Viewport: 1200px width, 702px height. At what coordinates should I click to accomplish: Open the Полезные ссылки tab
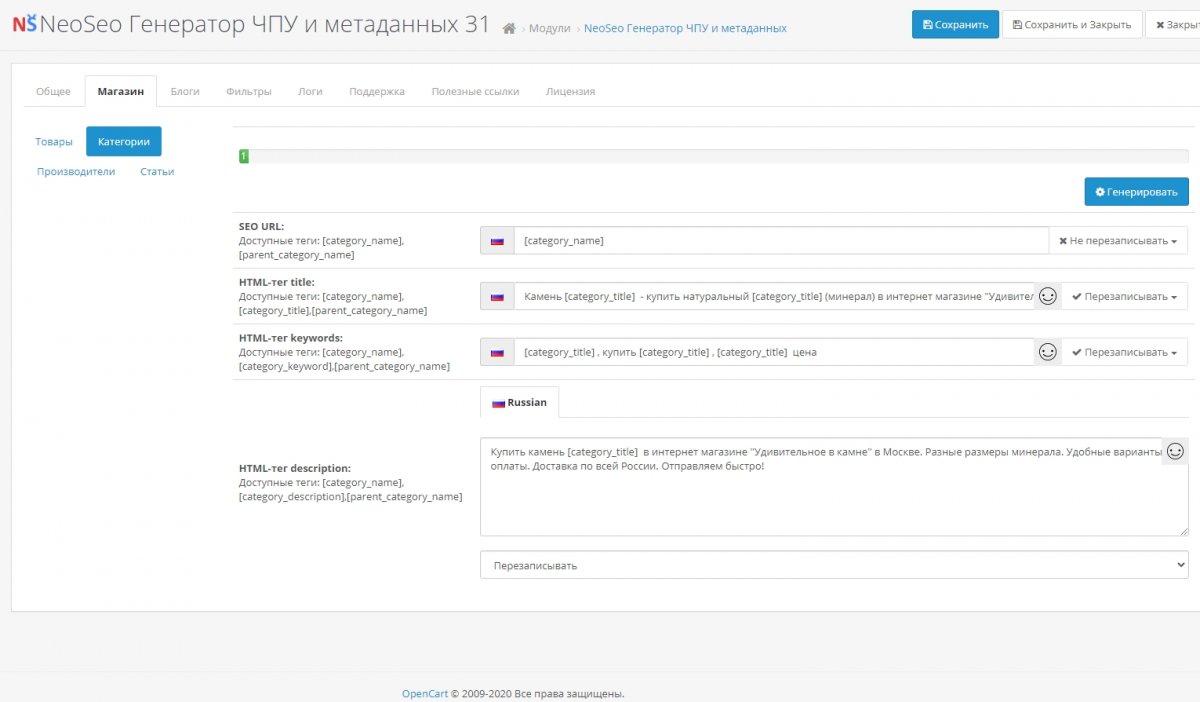(476, 91)
